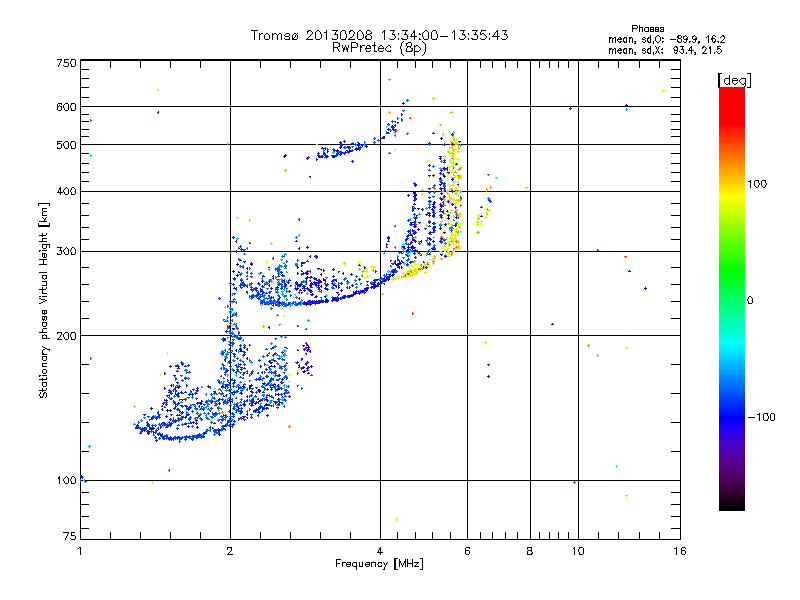Click the y-axis tick label '300'
800x600 pixels.
pos(66,252)
